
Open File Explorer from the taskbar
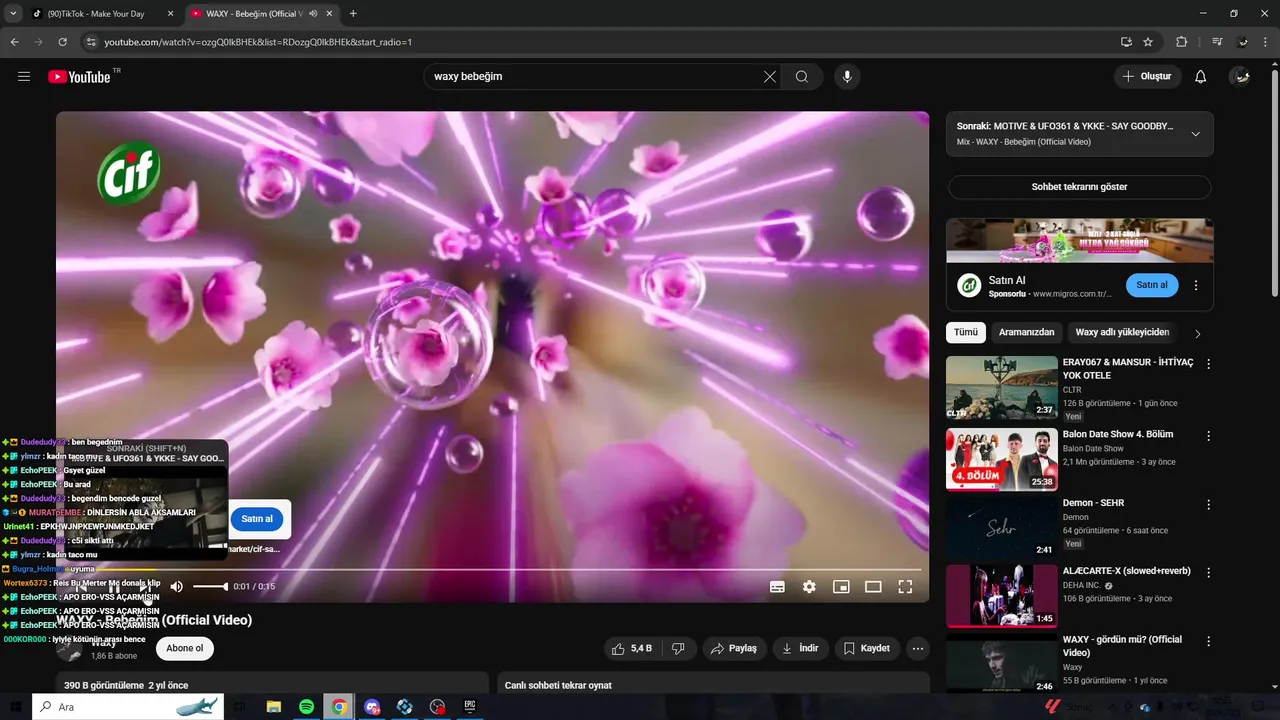[274, 707]
